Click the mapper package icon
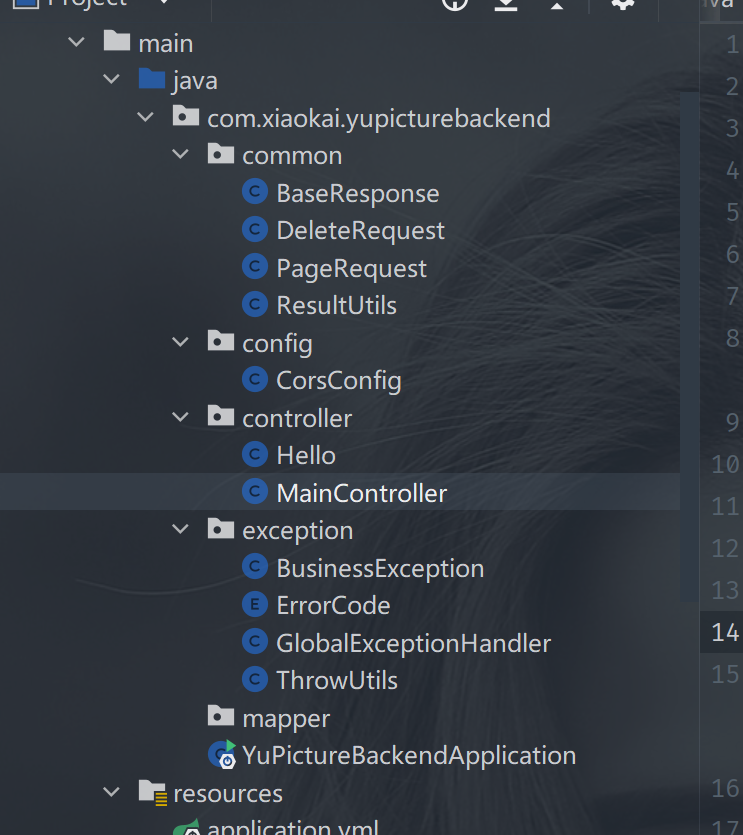743x835 pixels. click(221, 717)
